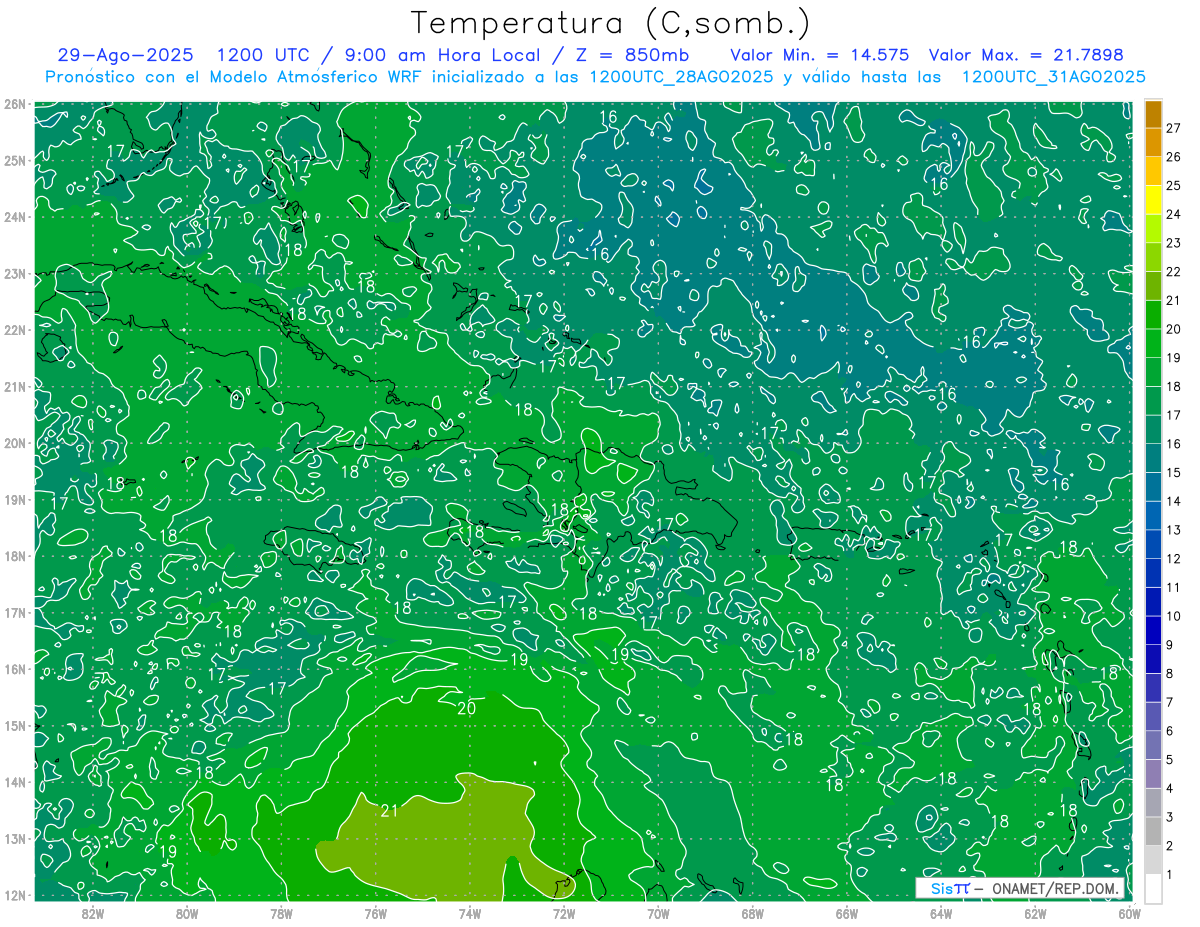
Task: Click the "22" value in color scale legend
Action: (1174, 272)
